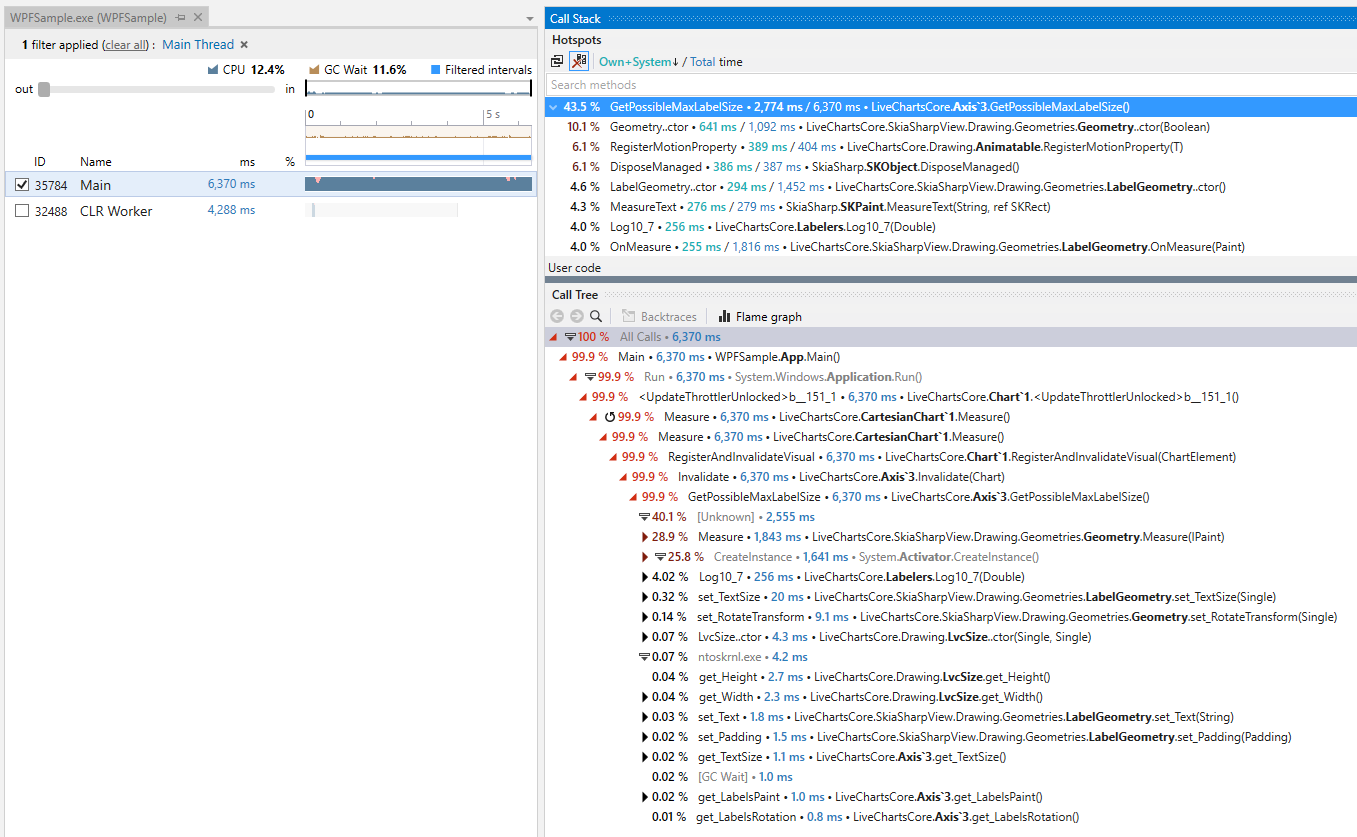Image resolution: width=1357 pixels, height=837 pixels.
Task: Switch sorting to Total time
Action: point(703,62)
